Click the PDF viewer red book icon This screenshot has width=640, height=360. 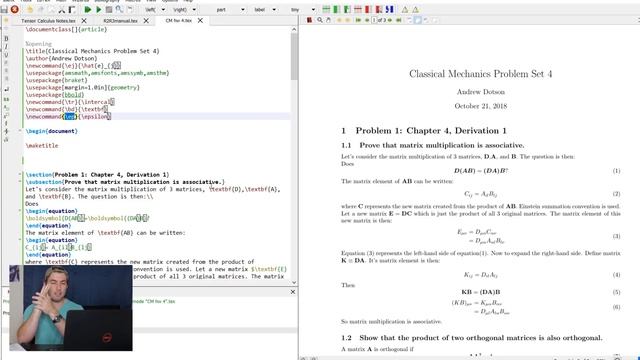coord(309,20)
